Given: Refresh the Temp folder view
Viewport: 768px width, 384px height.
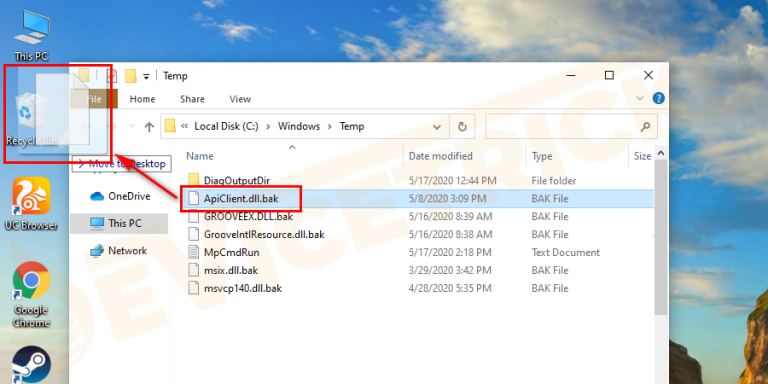Looking at the screenshot, I should click(x=462, y=127).
